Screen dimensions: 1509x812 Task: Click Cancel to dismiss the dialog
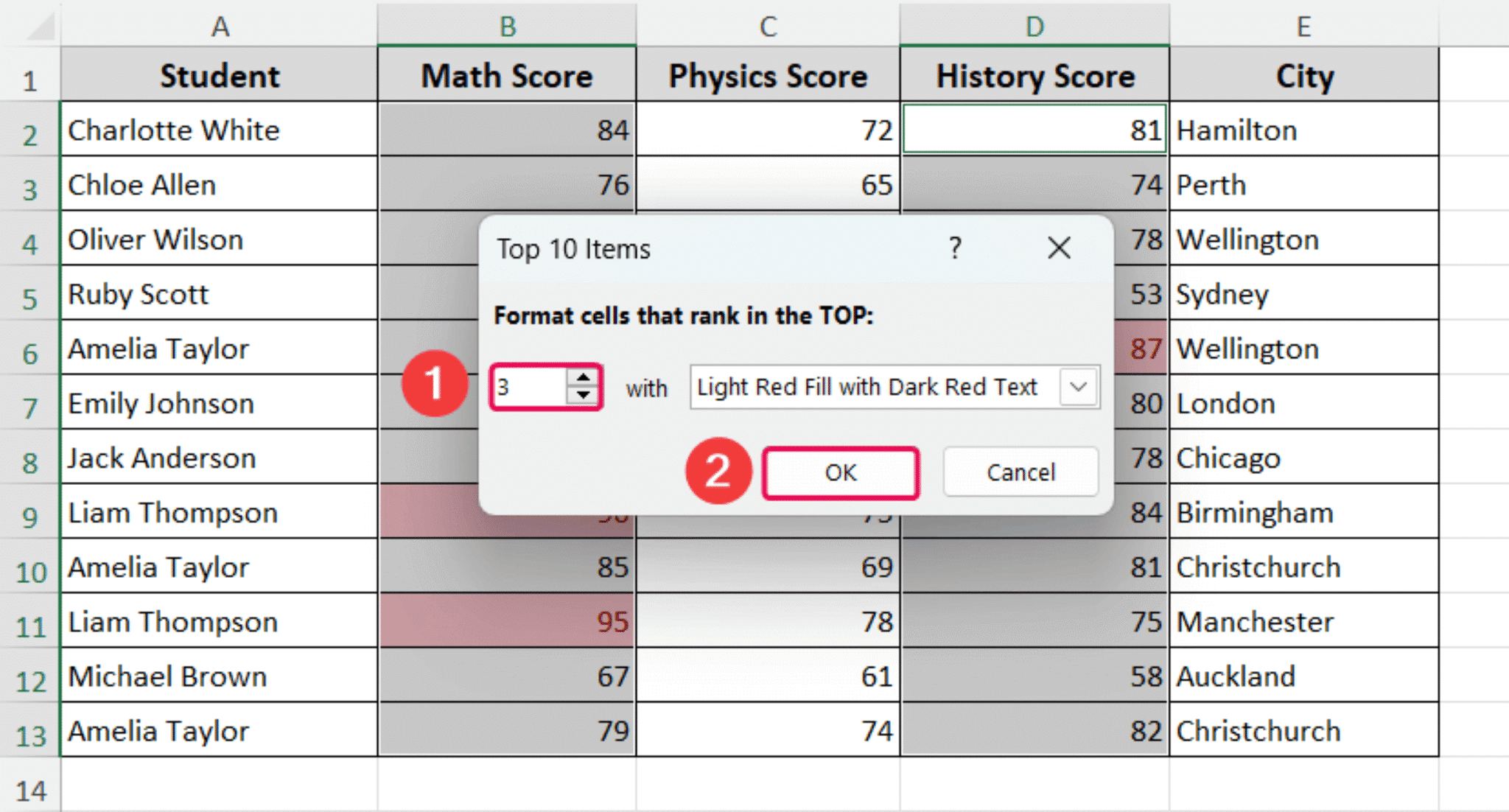tap(1020, 472)
